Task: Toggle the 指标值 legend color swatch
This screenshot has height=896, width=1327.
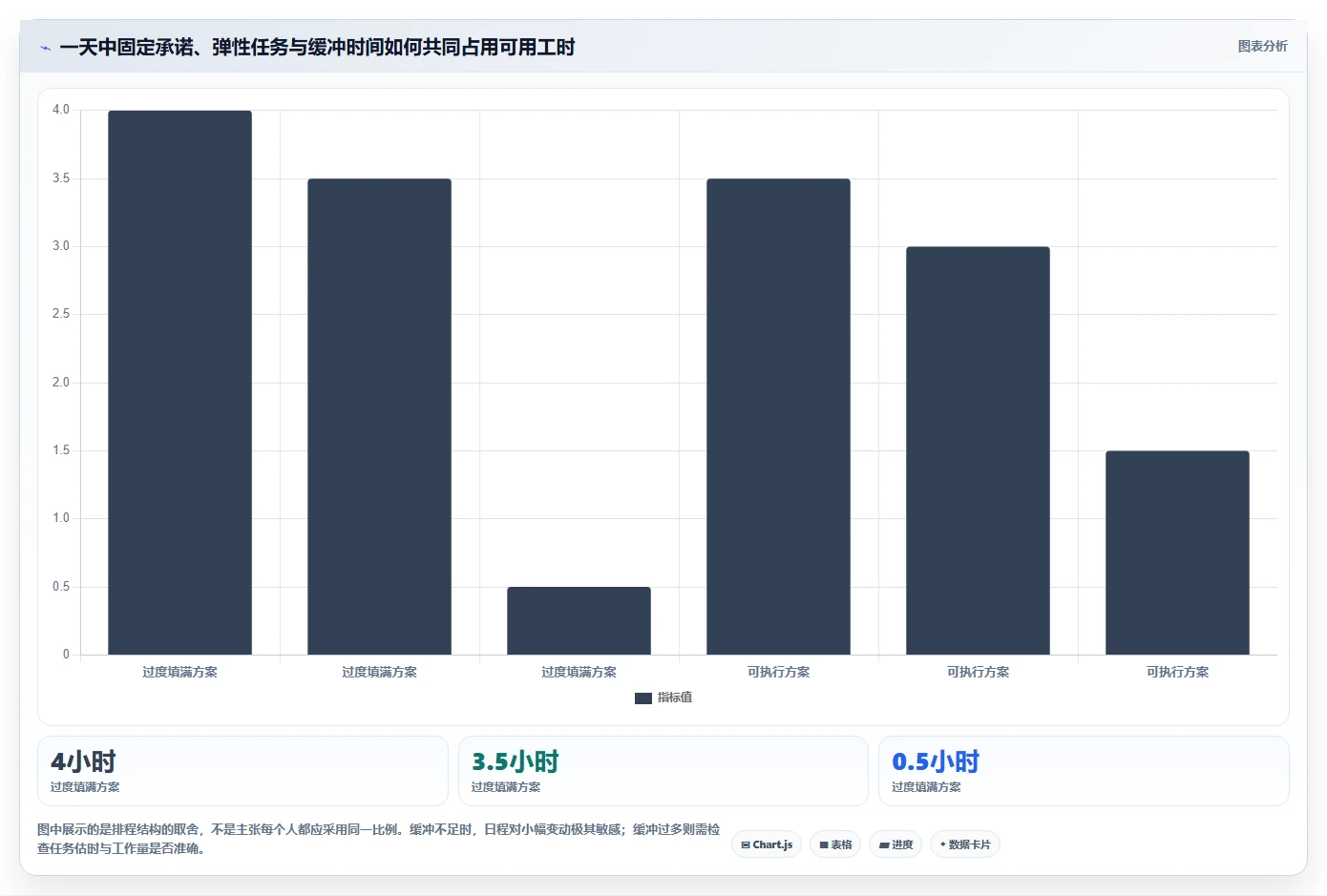Action: (643, 698)
